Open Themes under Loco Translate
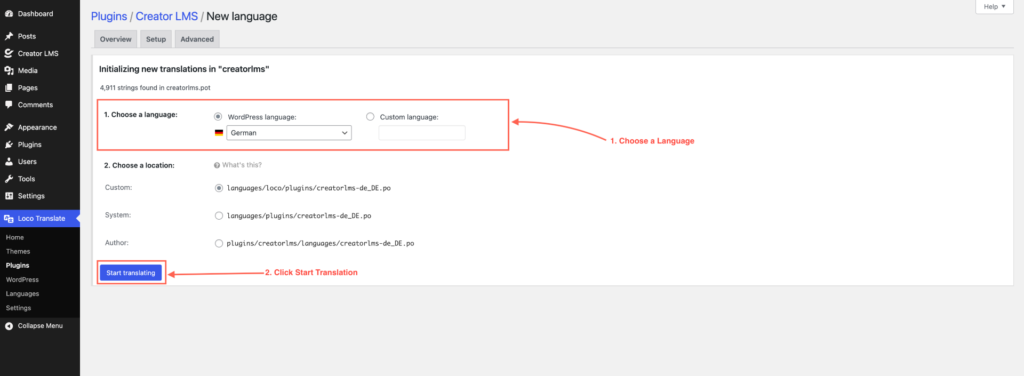Screen dimensions: 1024x376 point(18,251)
